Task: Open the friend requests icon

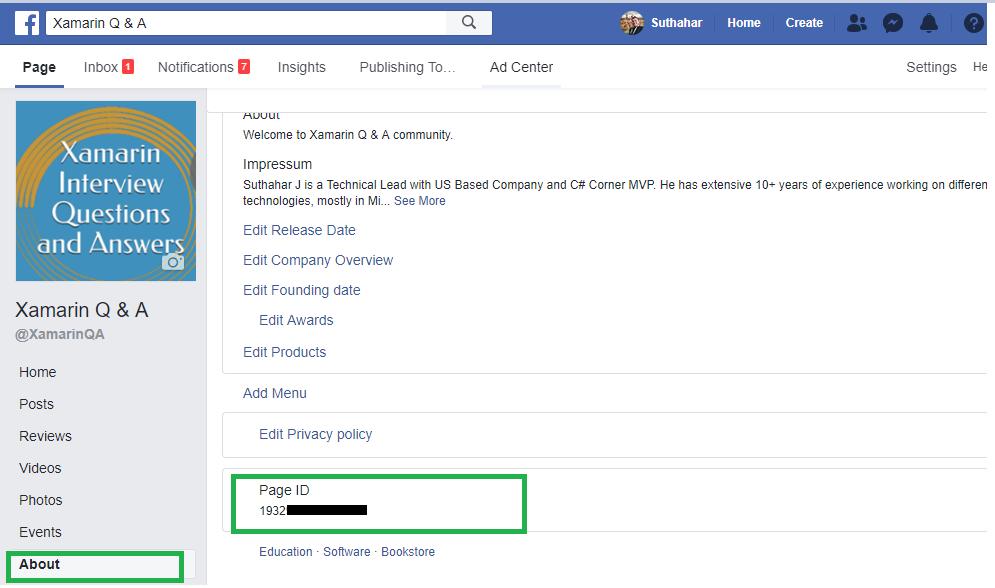Action: point(857,23)
